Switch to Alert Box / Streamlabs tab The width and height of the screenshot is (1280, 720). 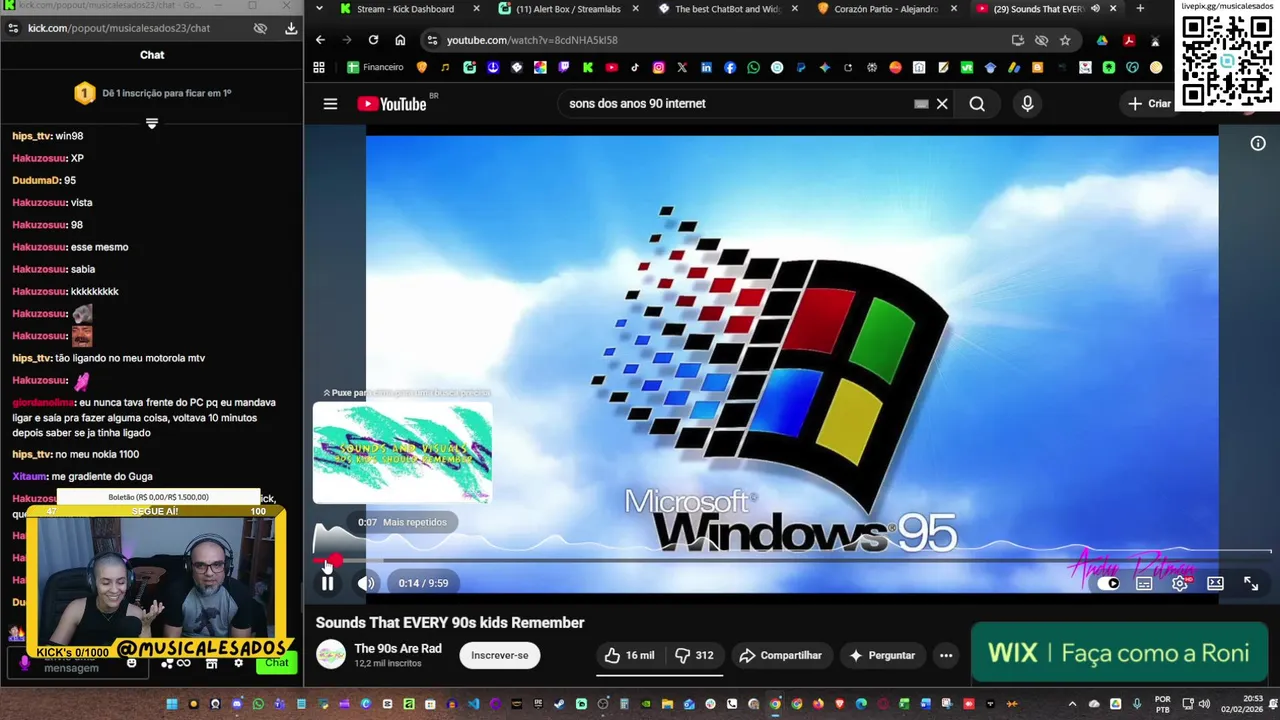(568, 9)
